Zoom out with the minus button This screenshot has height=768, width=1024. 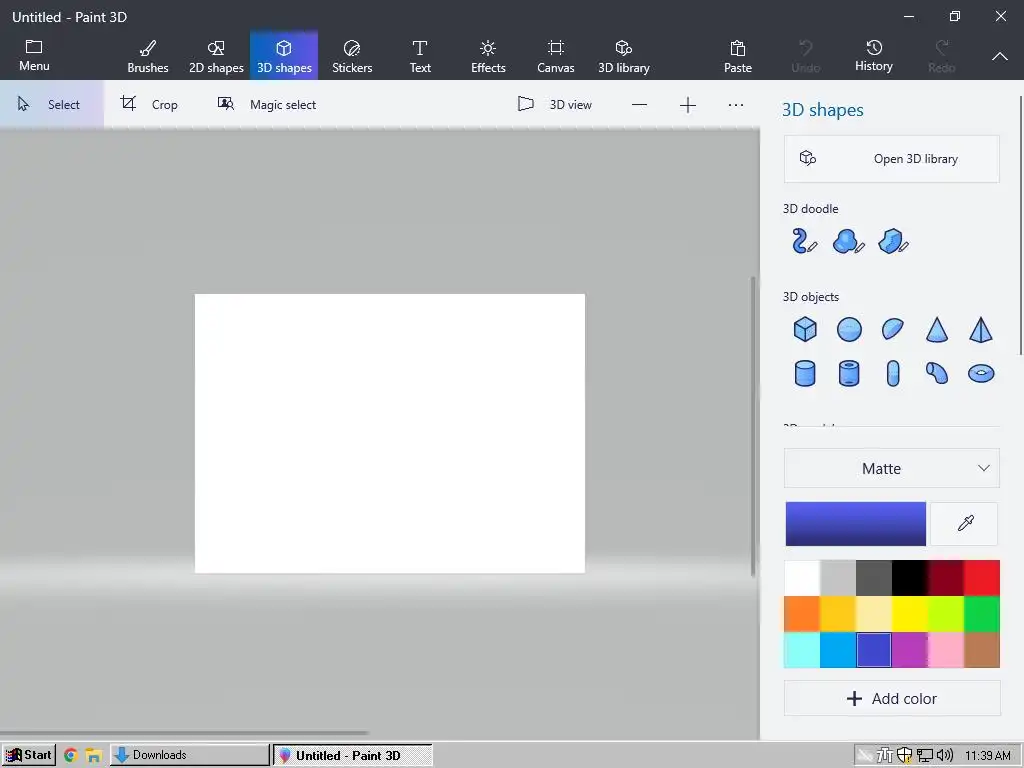click(639, 104)
